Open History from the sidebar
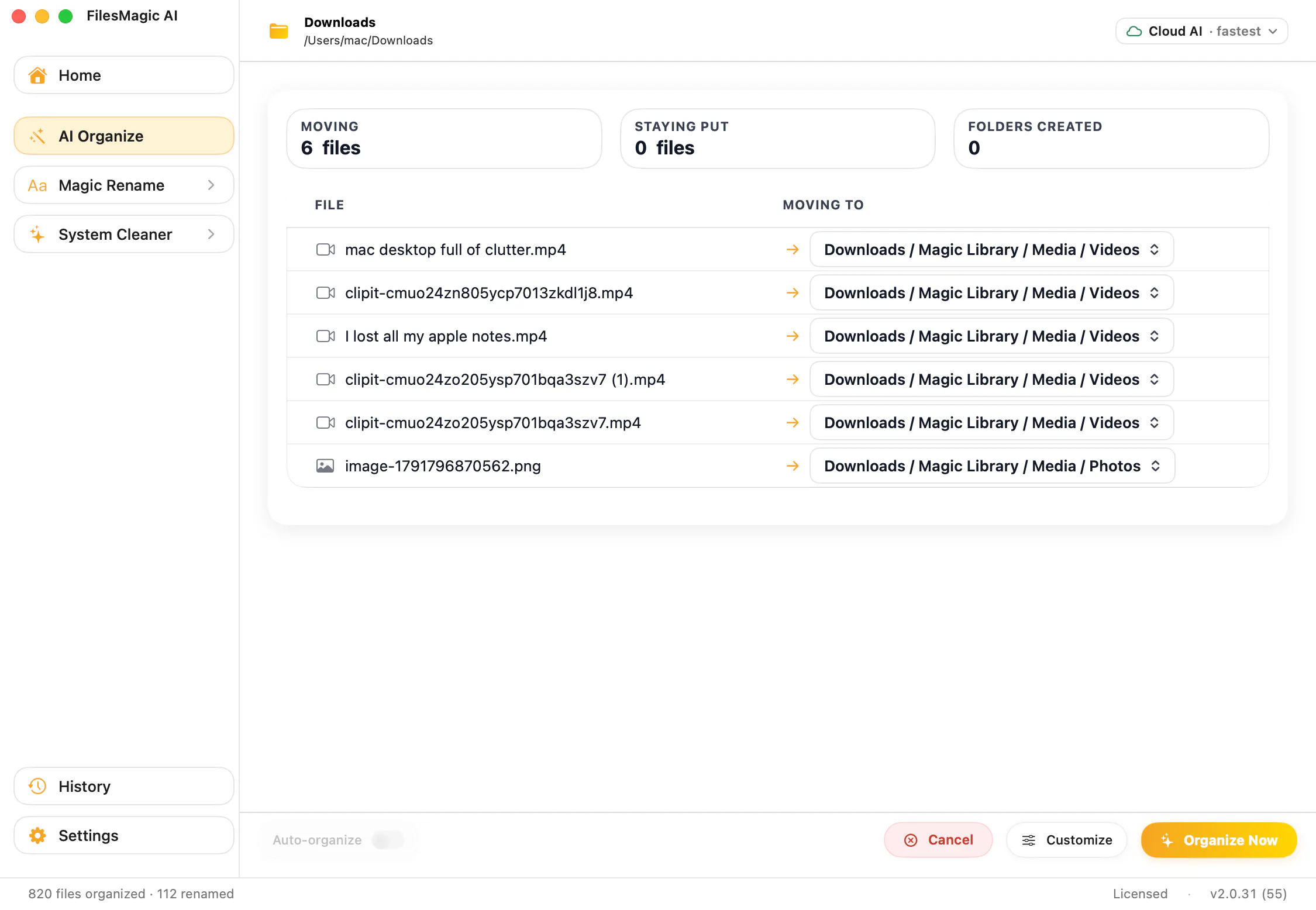Viewport: 1316px width, 910px height. pos(124,787)
